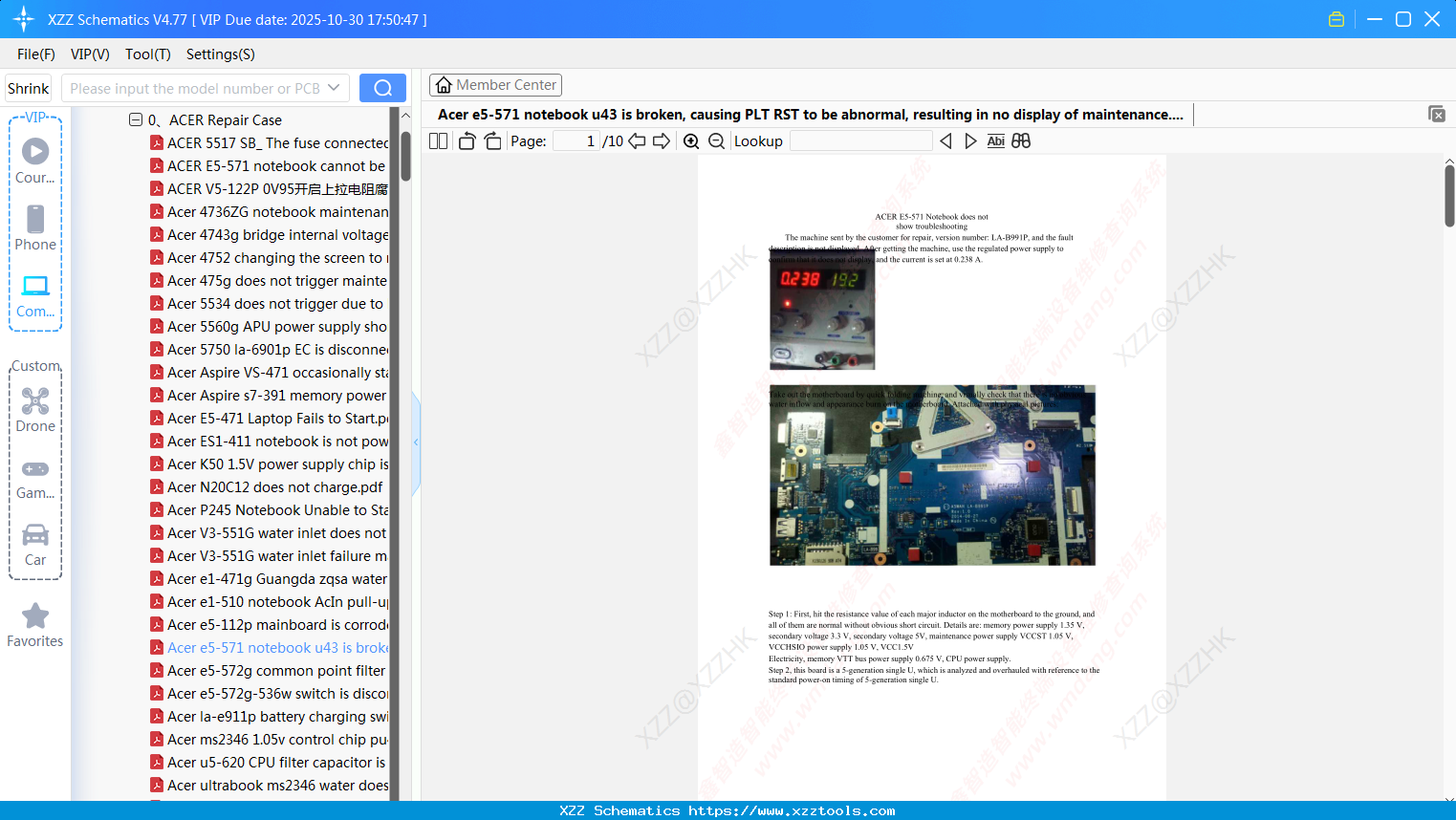Open the Settings(S) menu
The image size is (1456, 820).
pos(221,54)
